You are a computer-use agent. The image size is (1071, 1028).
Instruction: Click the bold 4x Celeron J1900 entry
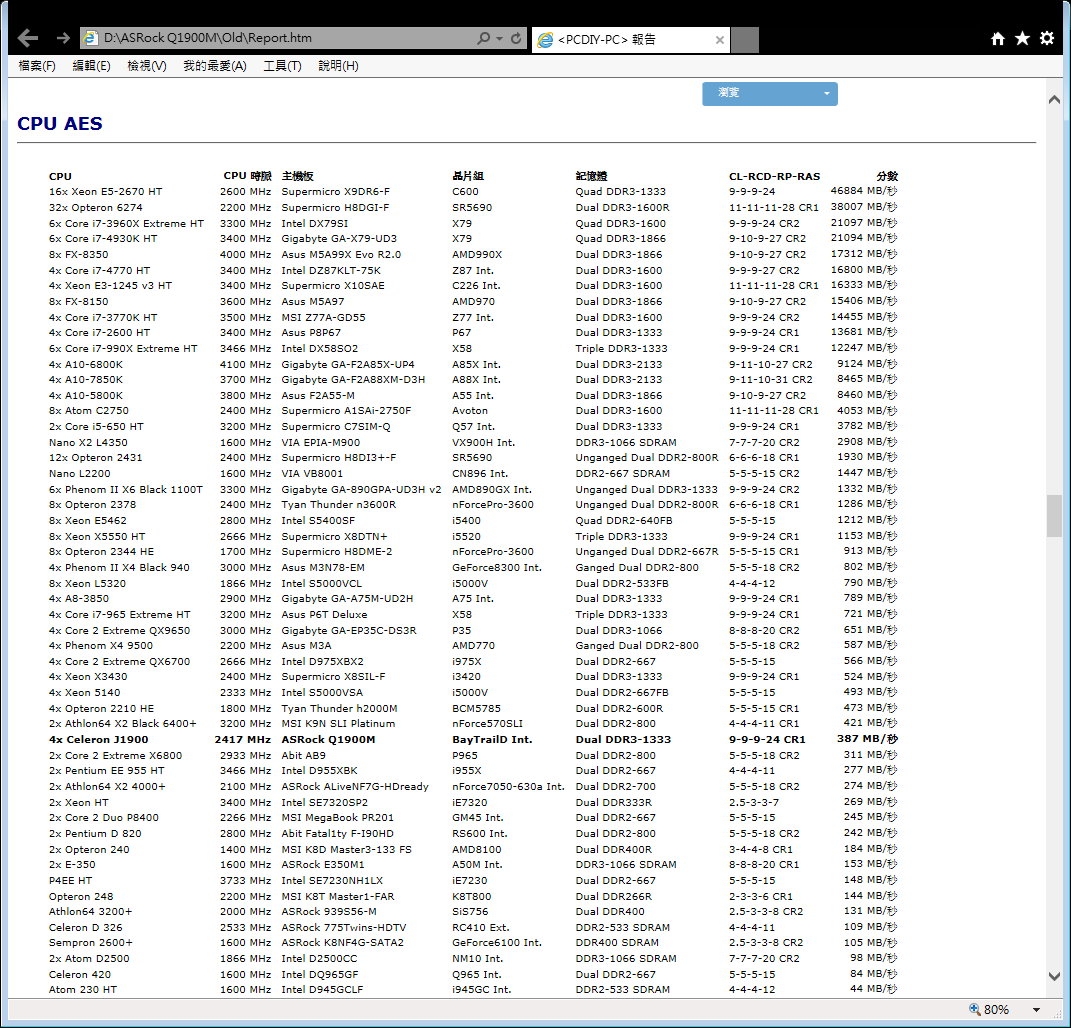coord(98,740)
